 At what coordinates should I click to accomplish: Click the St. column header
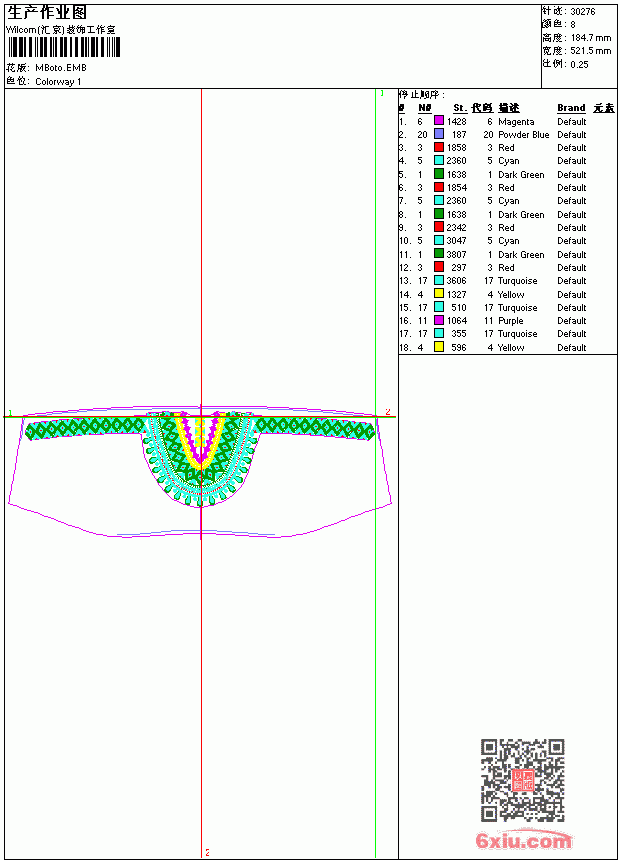(x=460, y=108)
